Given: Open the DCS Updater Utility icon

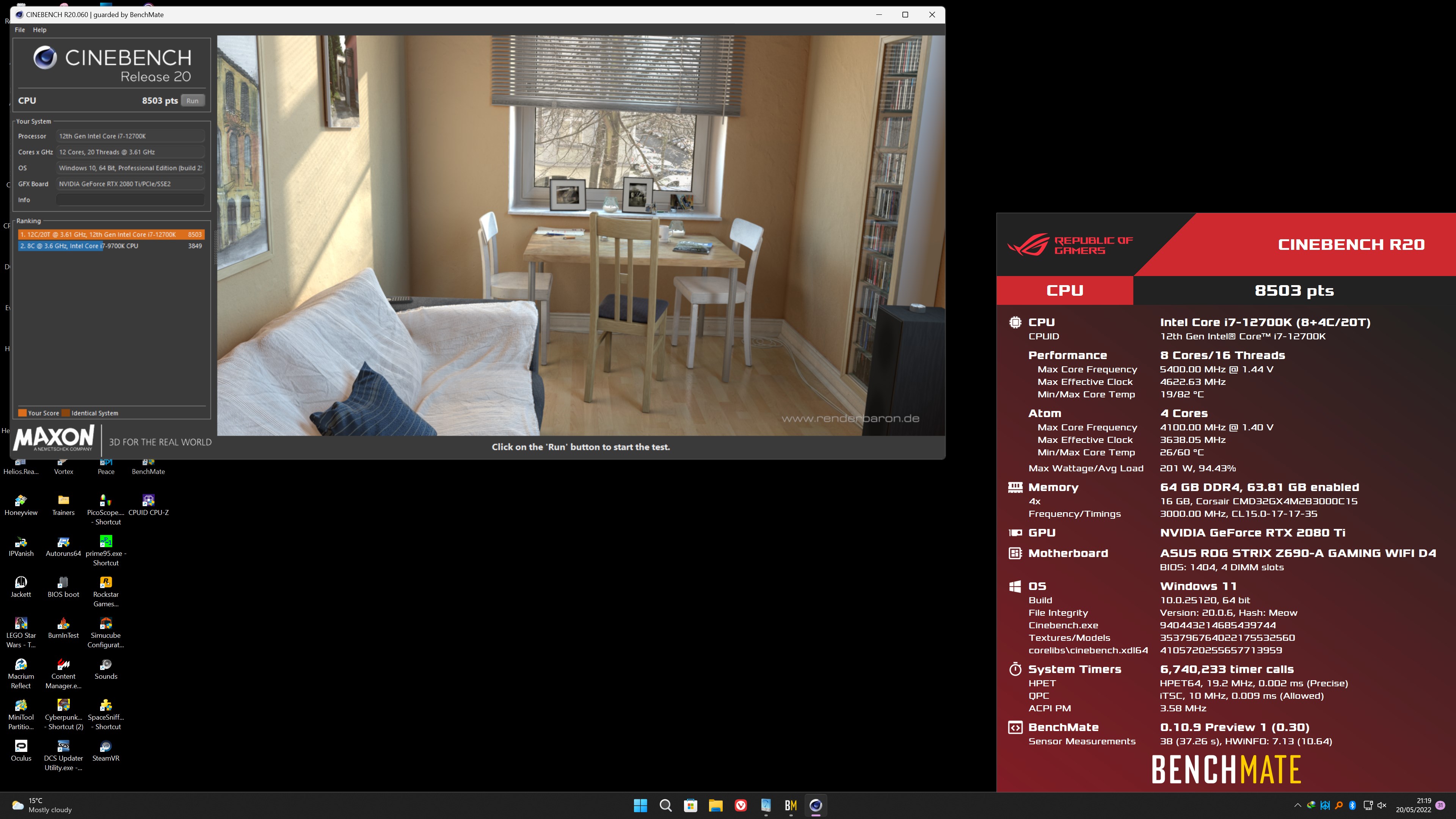Looking at the screenshot, I should pos(63,756).
